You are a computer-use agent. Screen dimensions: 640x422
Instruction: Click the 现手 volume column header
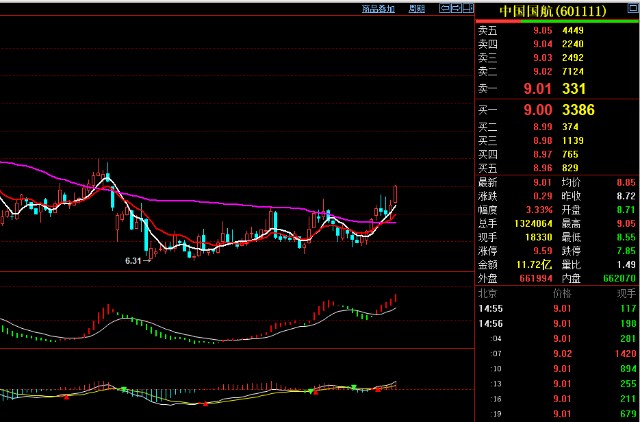tap(625, 294)
